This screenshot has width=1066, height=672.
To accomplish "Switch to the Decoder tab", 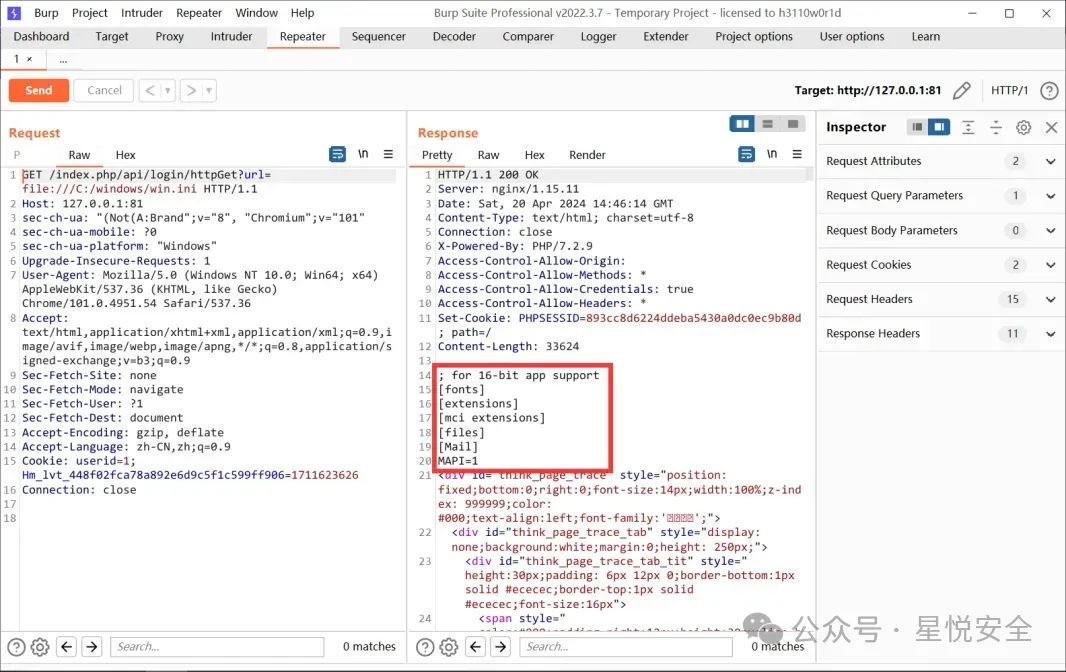I will [x=454, y=37].
